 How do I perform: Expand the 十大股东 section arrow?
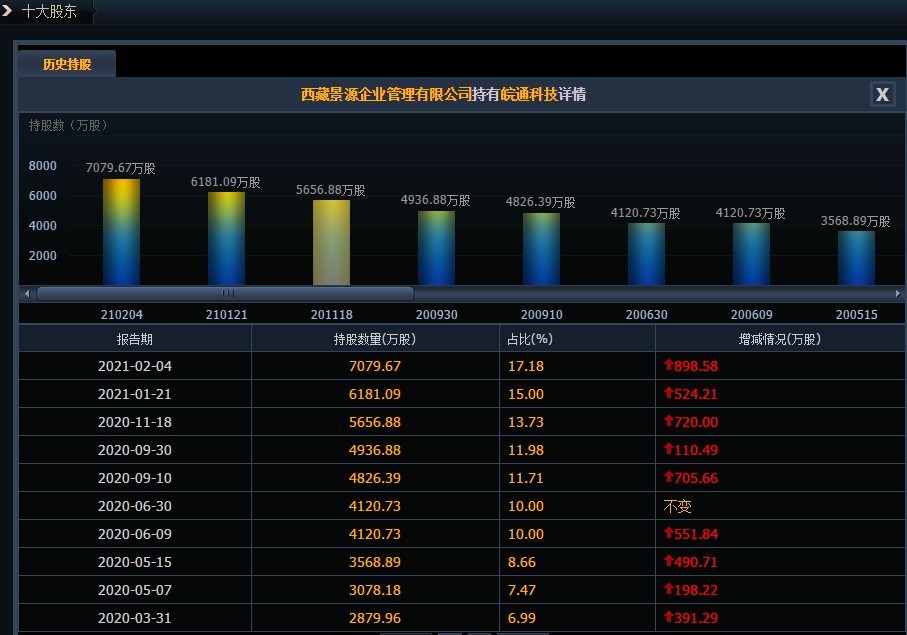7,10
